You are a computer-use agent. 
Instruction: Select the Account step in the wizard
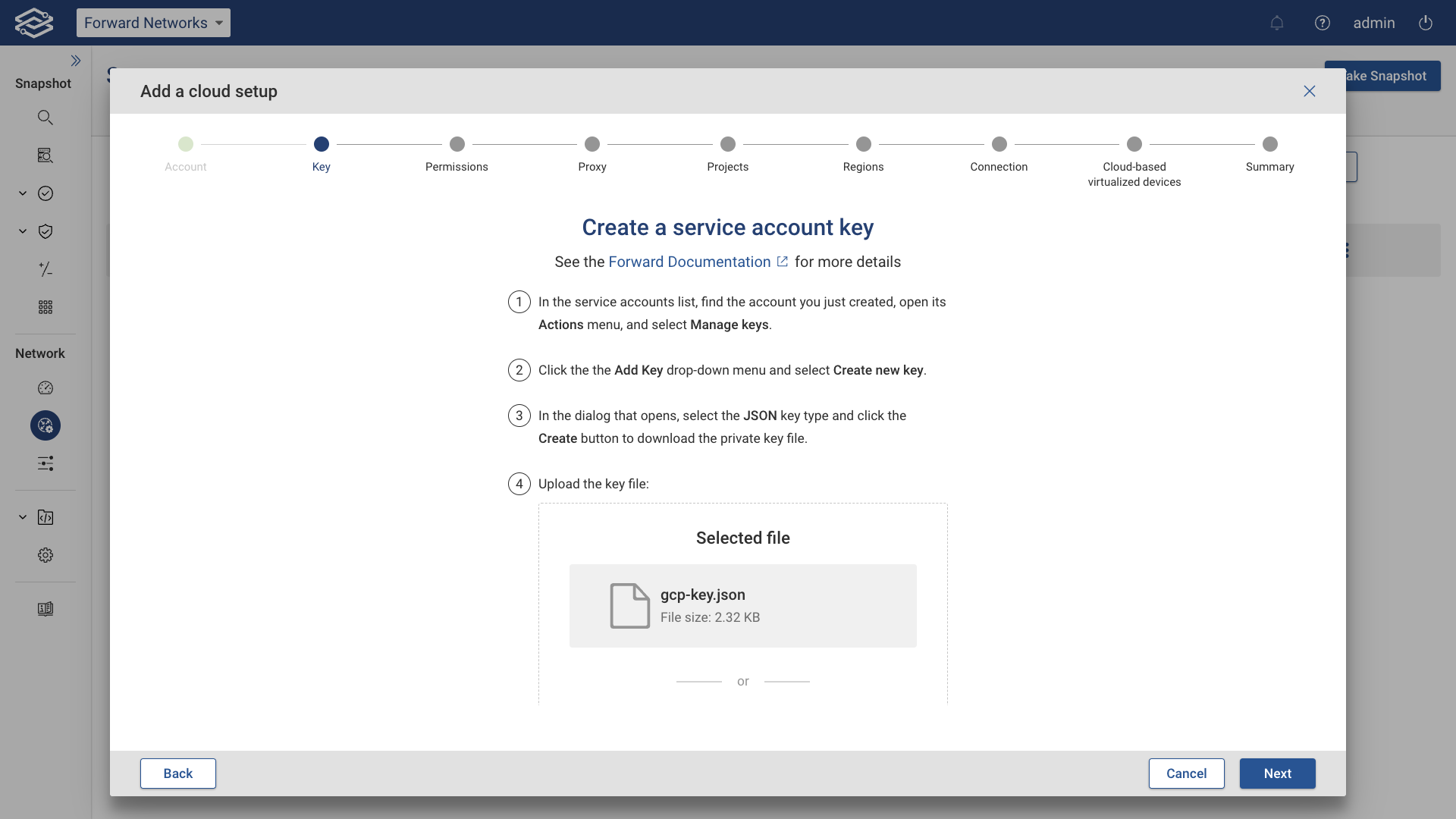click(x=186, y=143)
